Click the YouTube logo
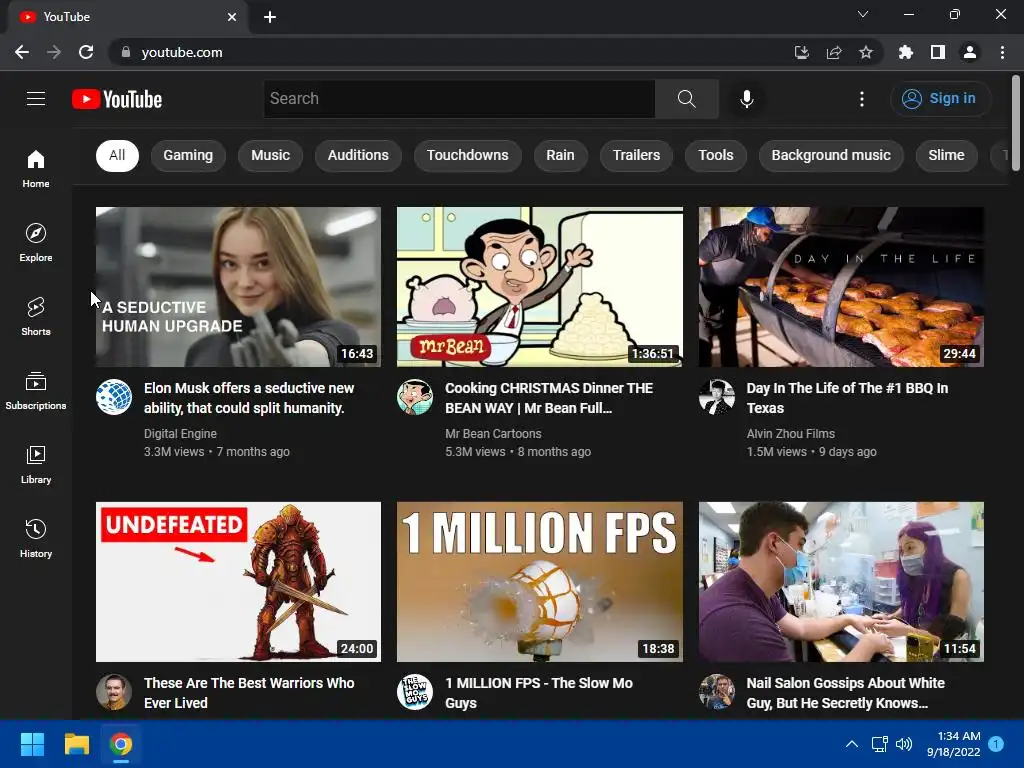Viewport: 1024px width, 768px height. click(117, 99)
